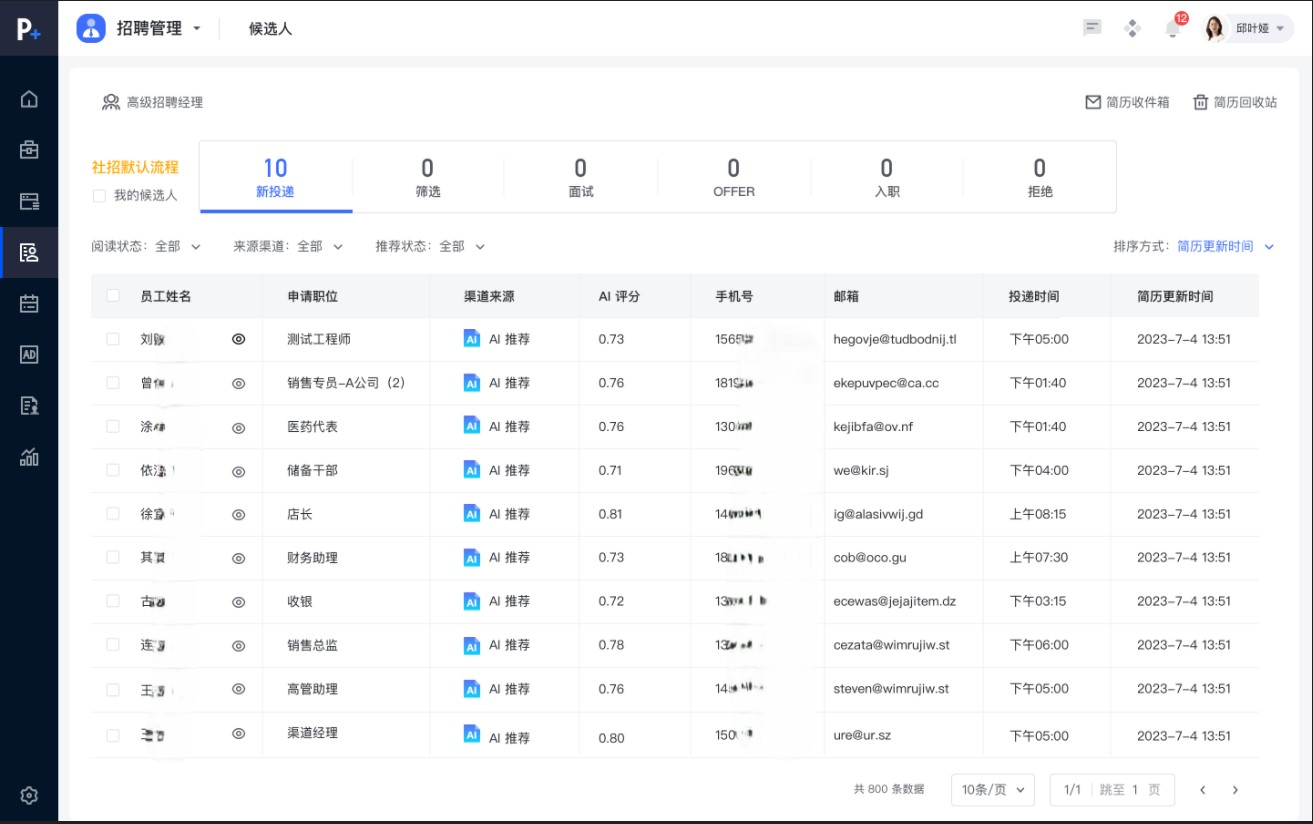This screenshot has width=1313, height=824.
Task: Switch to the OFFER stage tab
Action: click(733, 176)
